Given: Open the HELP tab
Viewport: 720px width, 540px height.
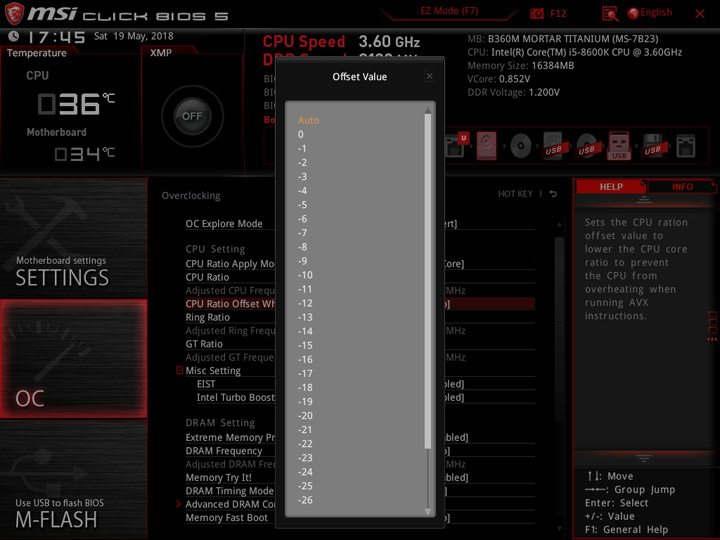Looking at the screenshot, I should tap(611, 187).
